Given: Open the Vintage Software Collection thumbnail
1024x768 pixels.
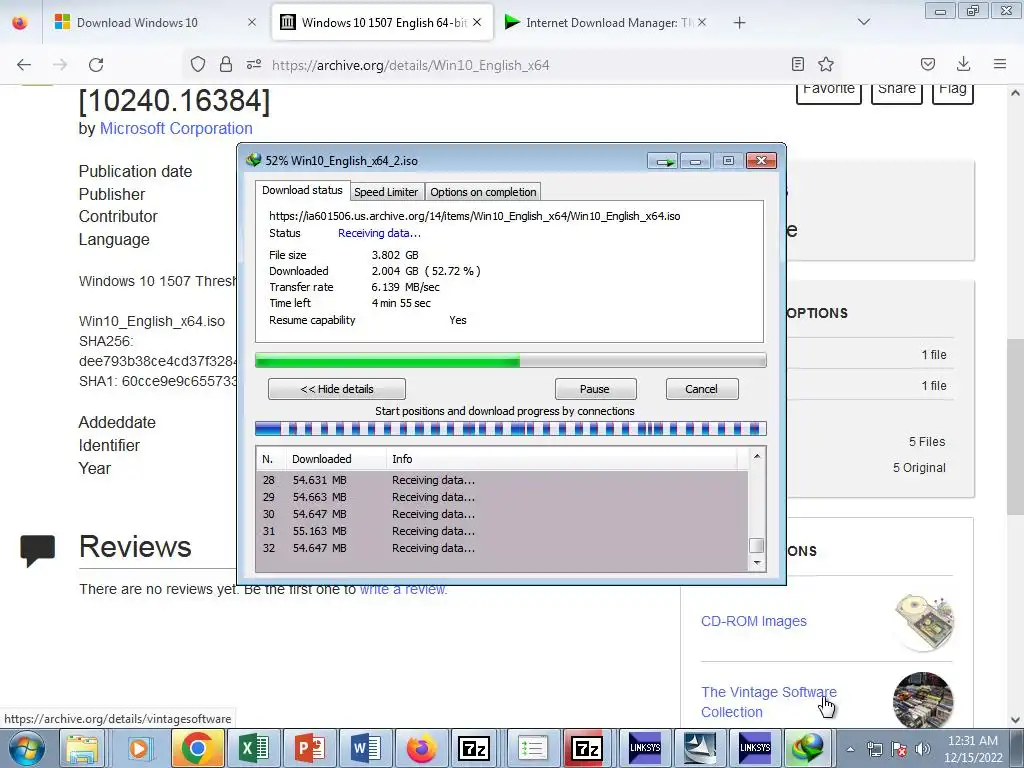Looking at the screenshot, I should tap(923, 701).
